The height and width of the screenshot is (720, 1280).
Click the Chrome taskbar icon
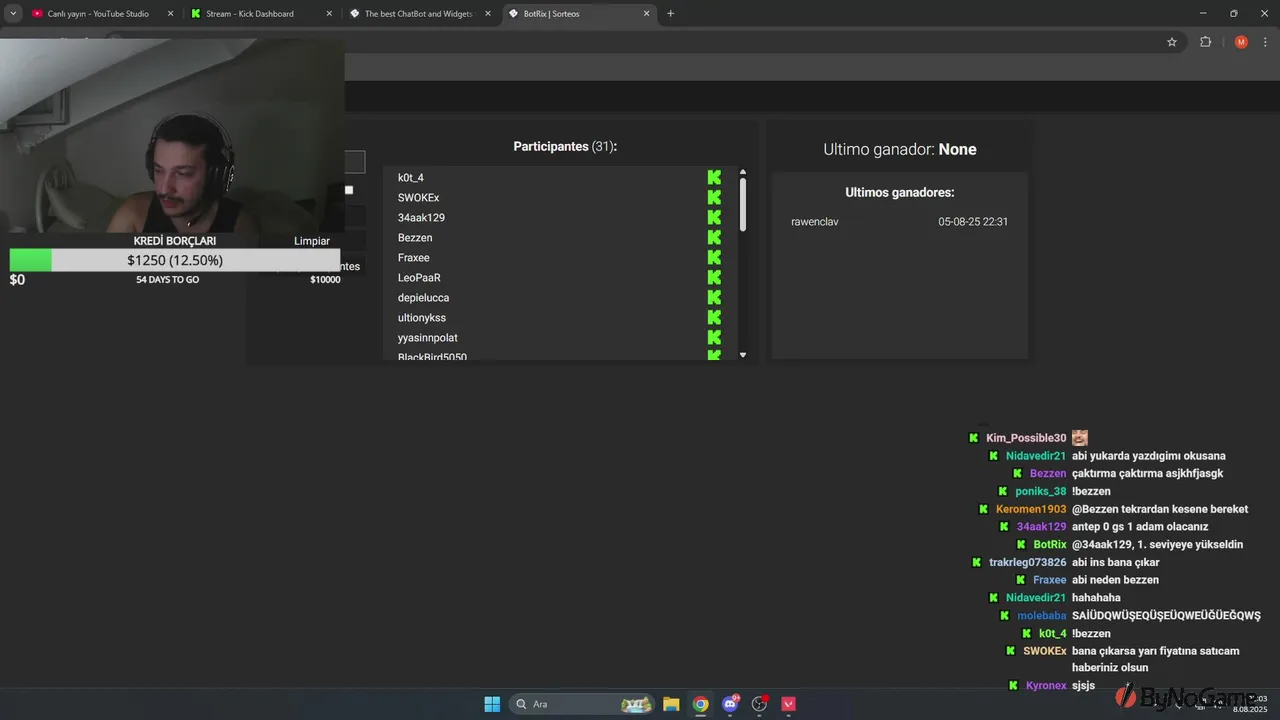tap(701, 704)
